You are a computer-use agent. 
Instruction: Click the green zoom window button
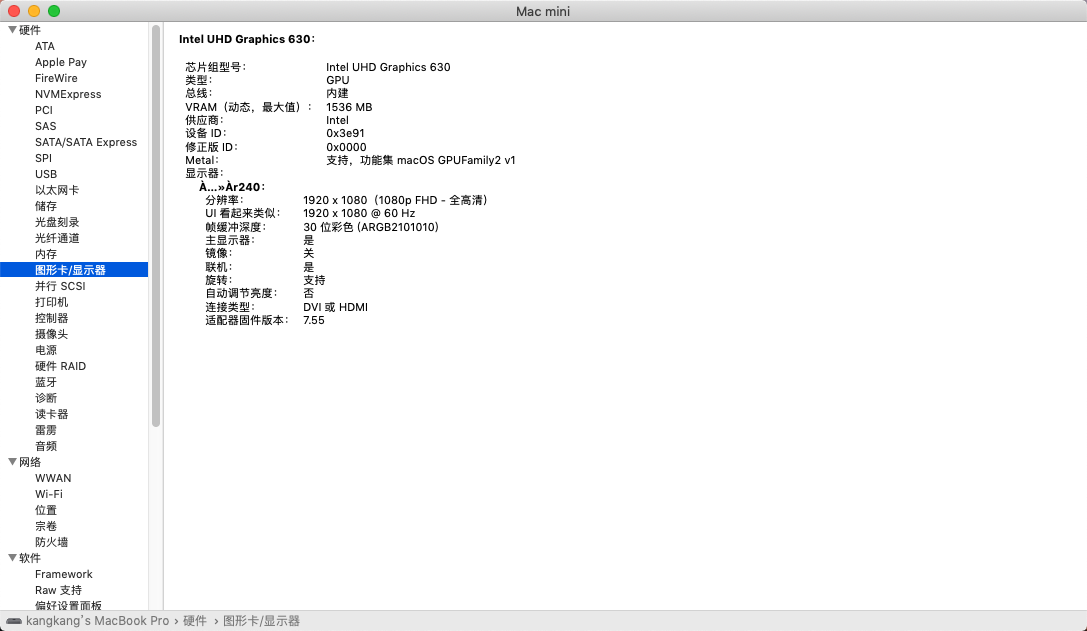(x=54, y=11)
